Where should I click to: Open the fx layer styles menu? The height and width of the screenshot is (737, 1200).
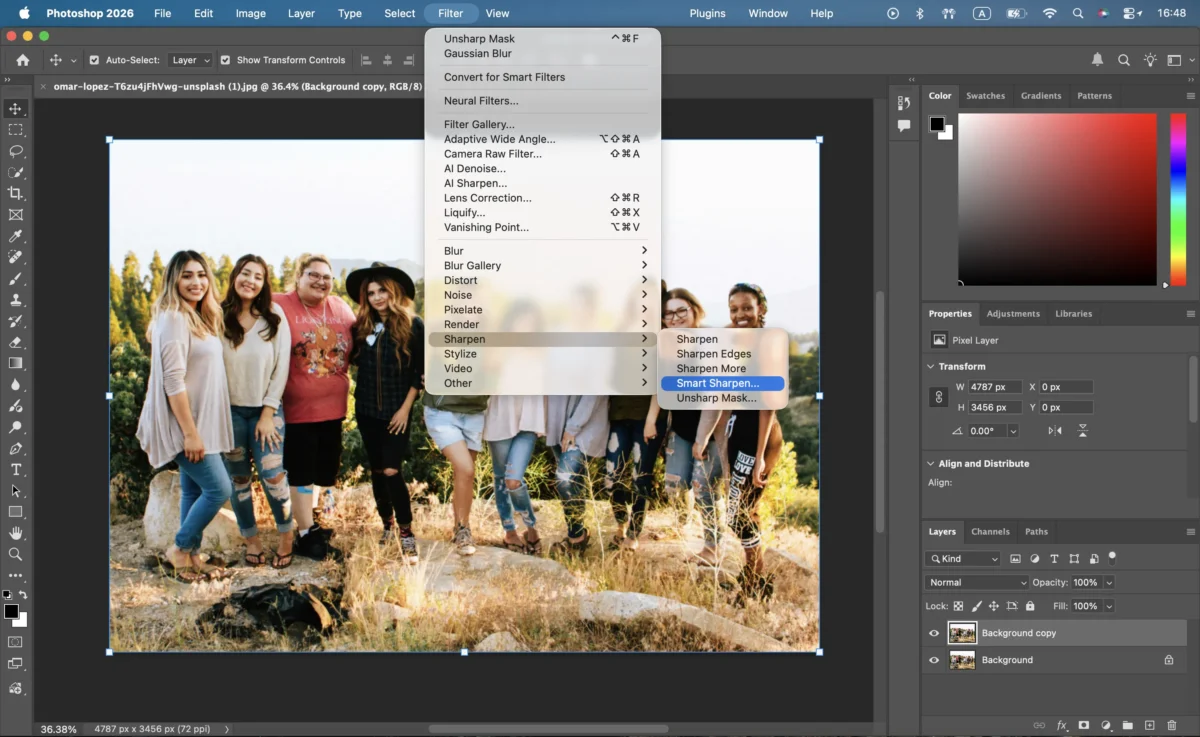(x=1062, y=726)
